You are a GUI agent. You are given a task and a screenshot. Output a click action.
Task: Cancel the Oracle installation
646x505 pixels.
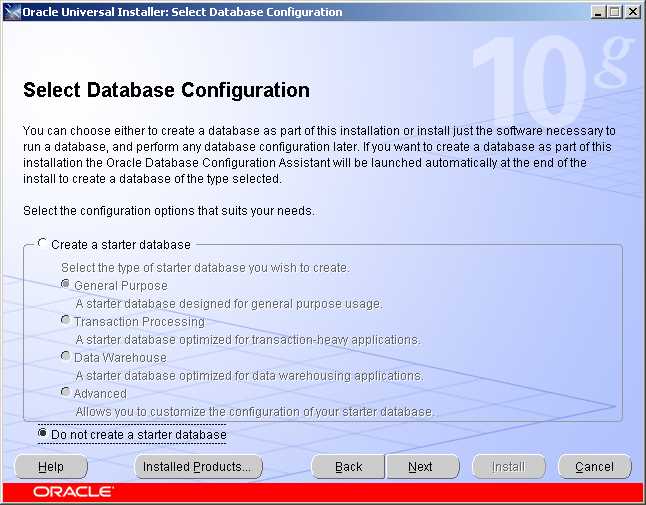tap(595, 467)
